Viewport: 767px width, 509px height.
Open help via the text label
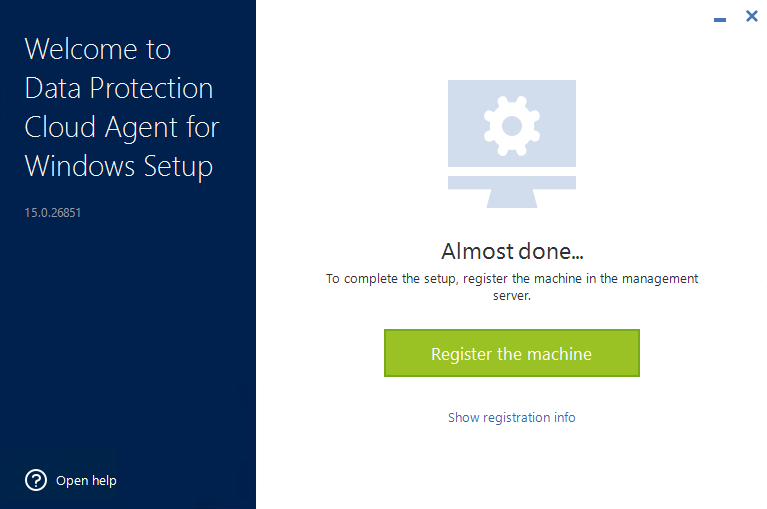[x=86, y=481]
